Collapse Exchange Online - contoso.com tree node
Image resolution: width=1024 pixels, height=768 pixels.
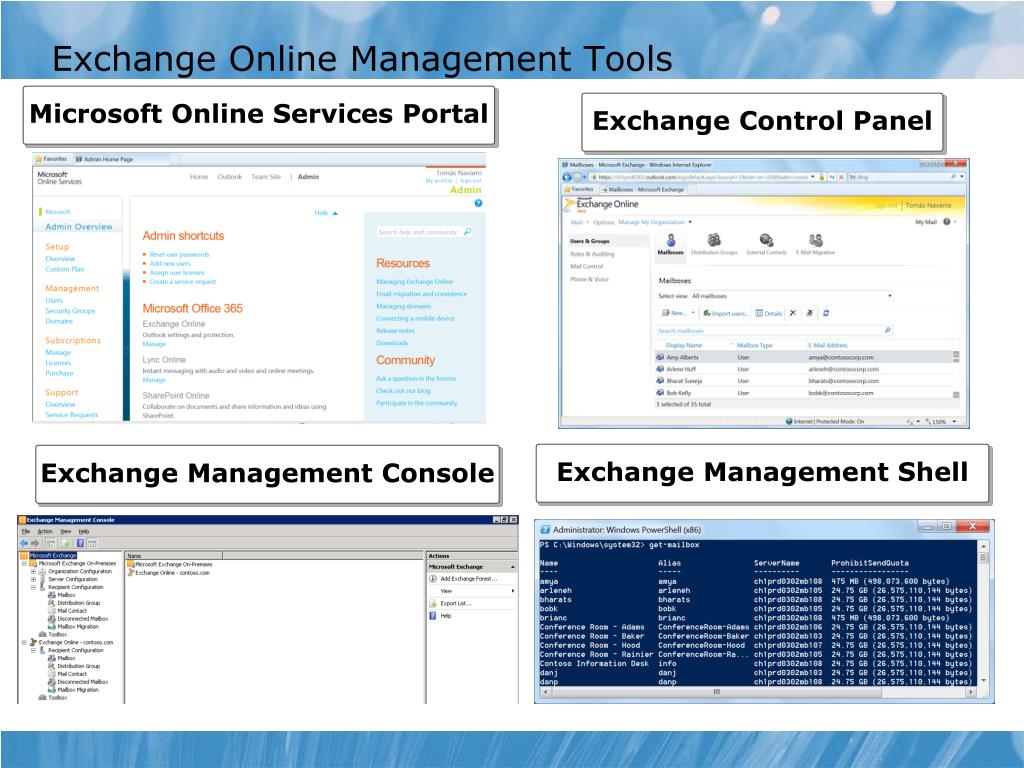24,642
